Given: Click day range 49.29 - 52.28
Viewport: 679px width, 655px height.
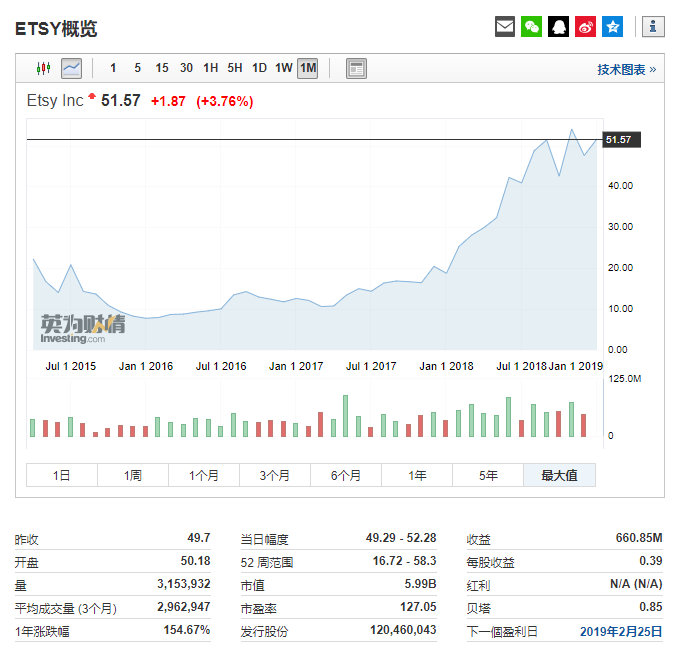Looking at the screenshot, I should (x=401, y=538).
